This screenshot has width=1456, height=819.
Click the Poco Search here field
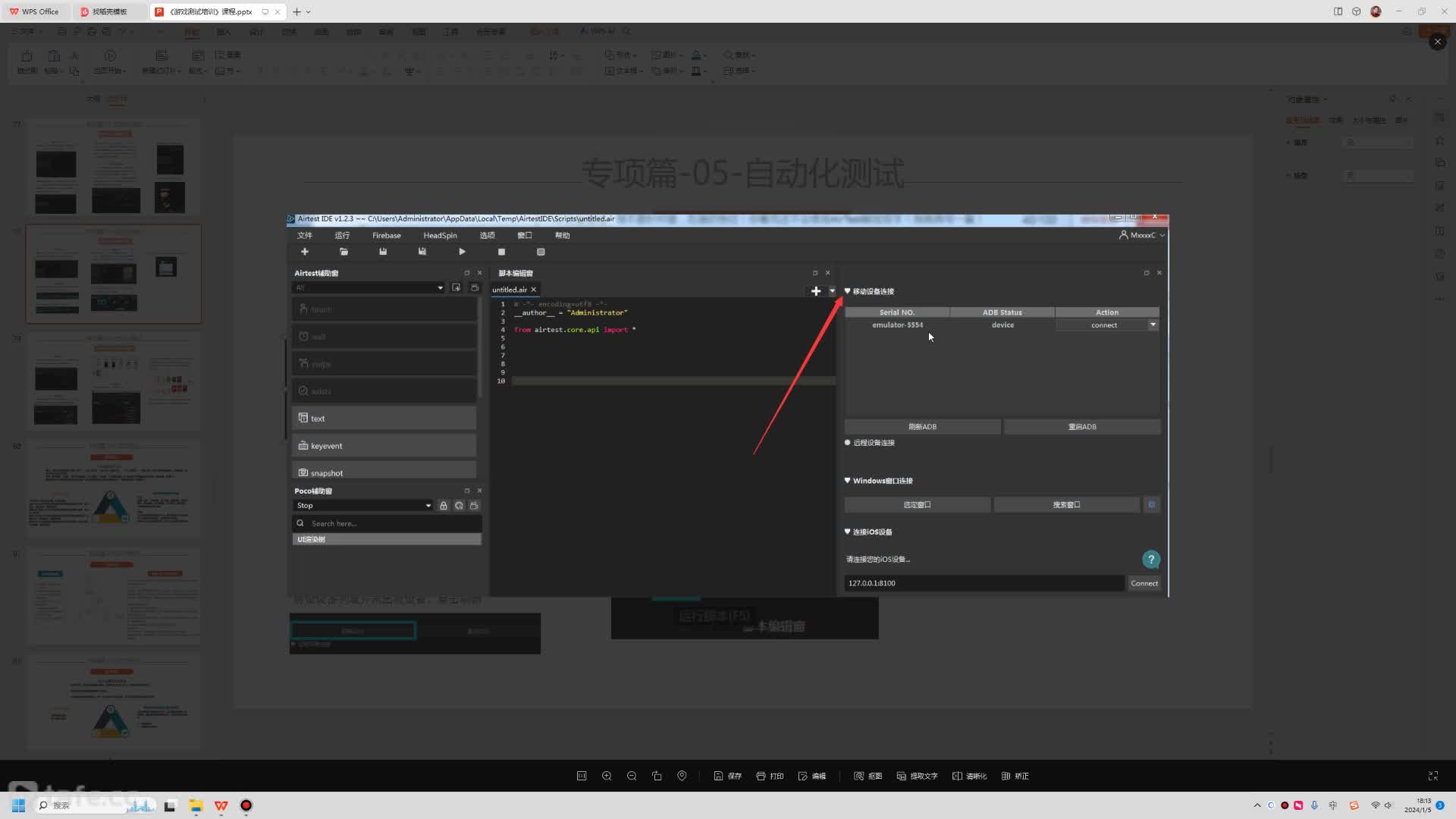[x=387, y=523]
